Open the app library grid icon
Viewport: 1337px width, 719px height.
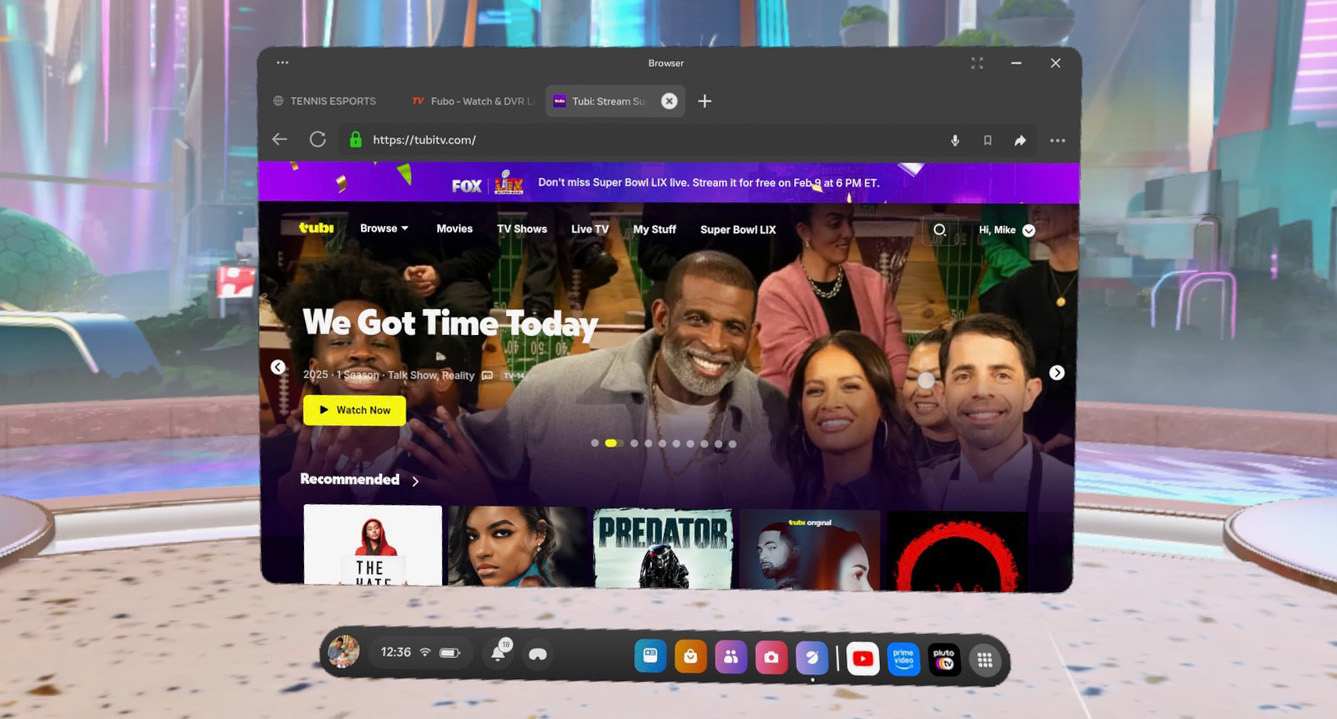click(x=985, y=659)
